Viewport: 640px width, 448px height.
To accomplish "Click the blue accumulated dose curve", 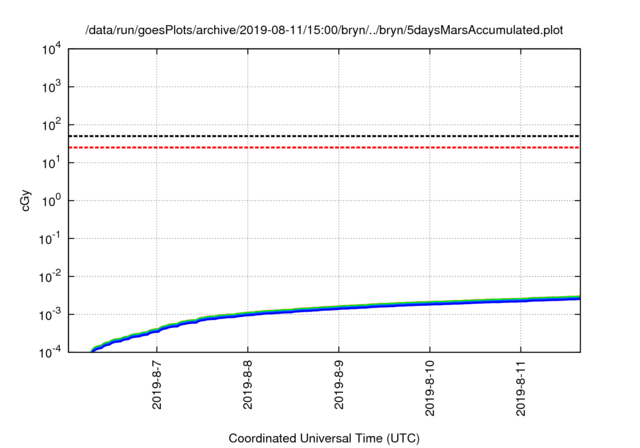I will point(339,308).
